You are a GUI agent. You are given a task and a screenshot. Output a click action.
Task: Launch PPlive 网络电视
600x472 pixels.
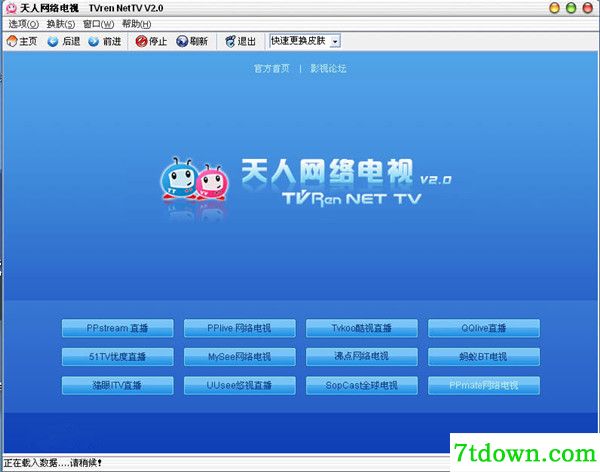pos(240,328)
